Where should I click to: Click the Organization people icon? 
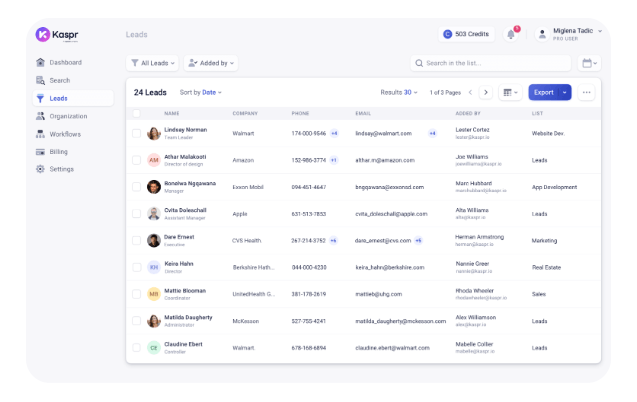pyautogui.click(x=40, y=116)
